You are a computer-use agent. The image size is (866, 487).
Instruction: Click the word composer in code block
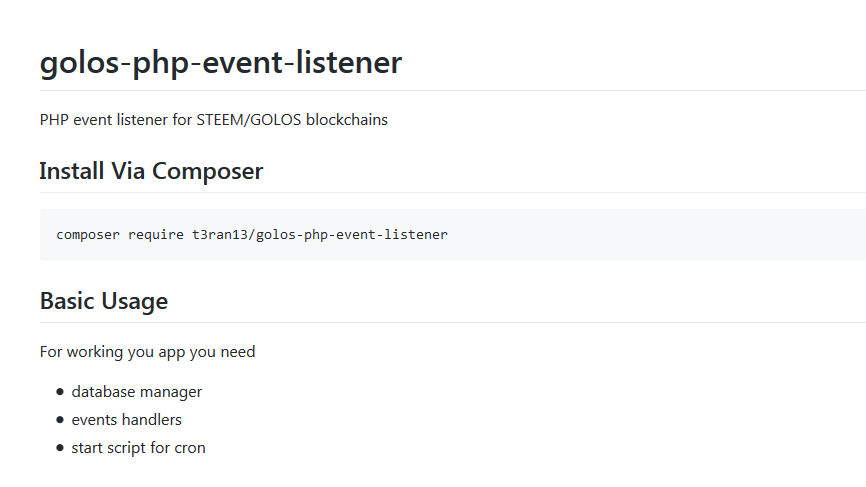pos(88,235)
